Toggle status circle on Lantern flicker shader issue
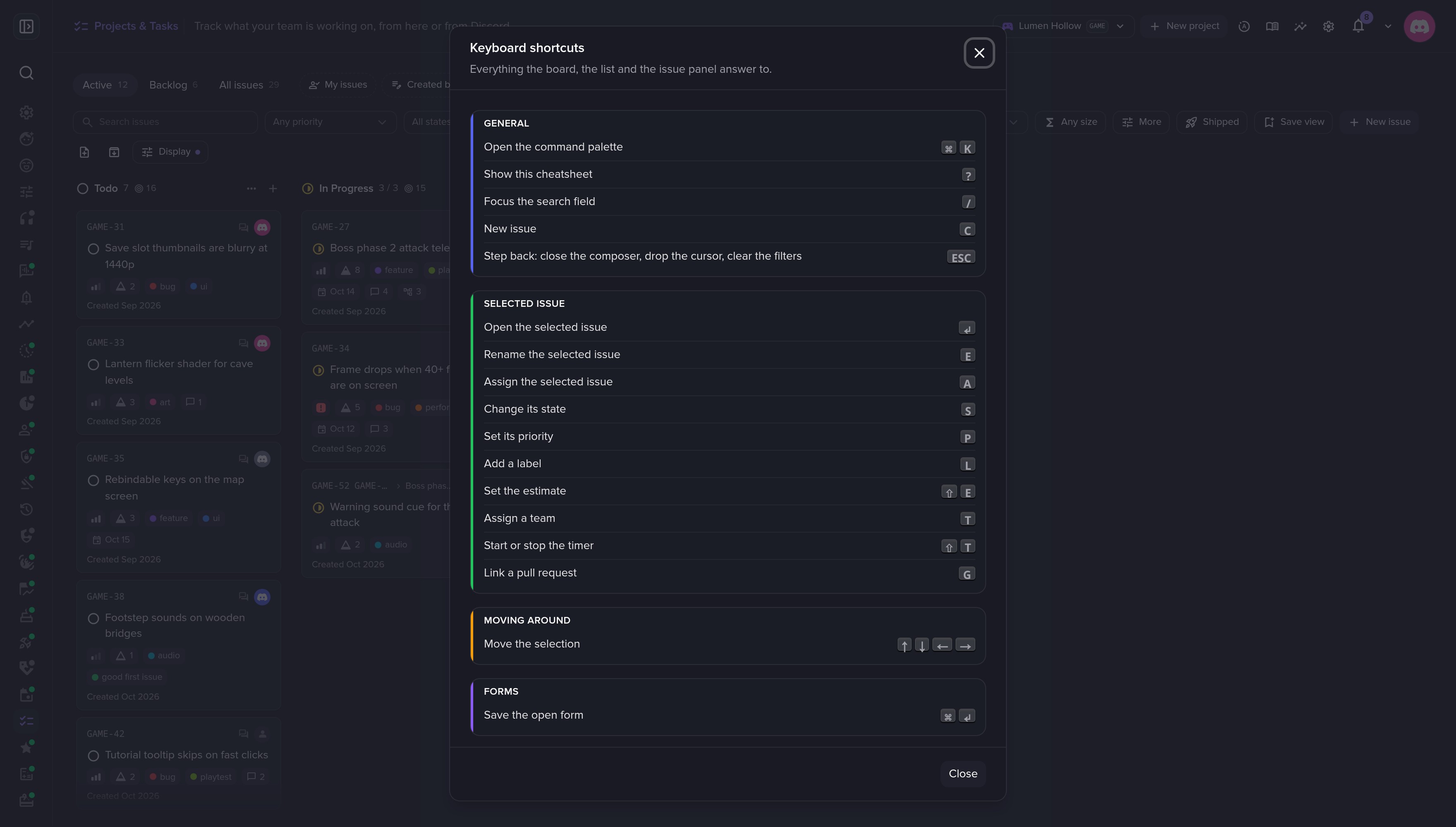1456x827 pixels. pos(94,365)
